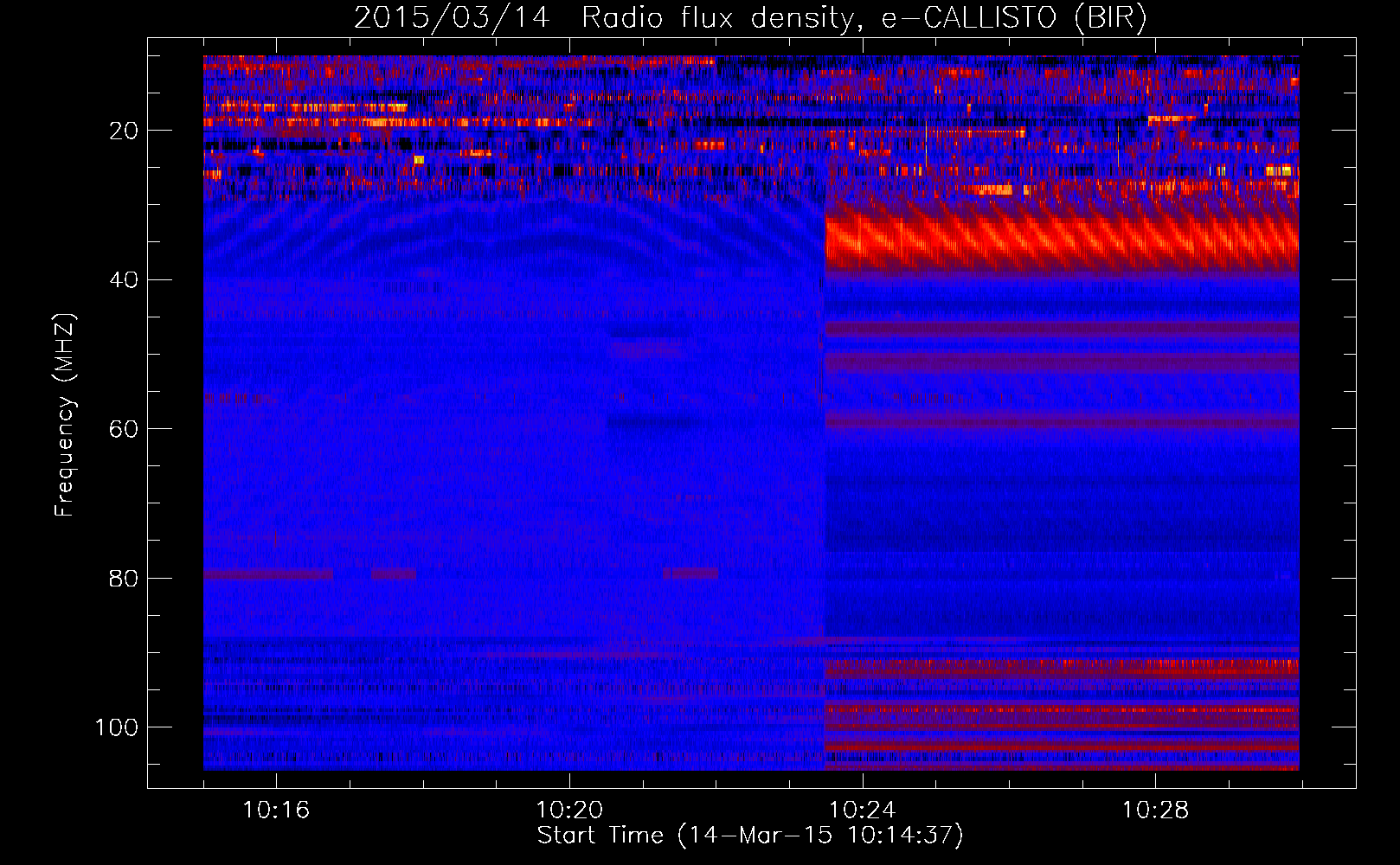Click the 'Frequency (MHZ)' axis label
The image size is (1400, 865).
coord(65,414)
